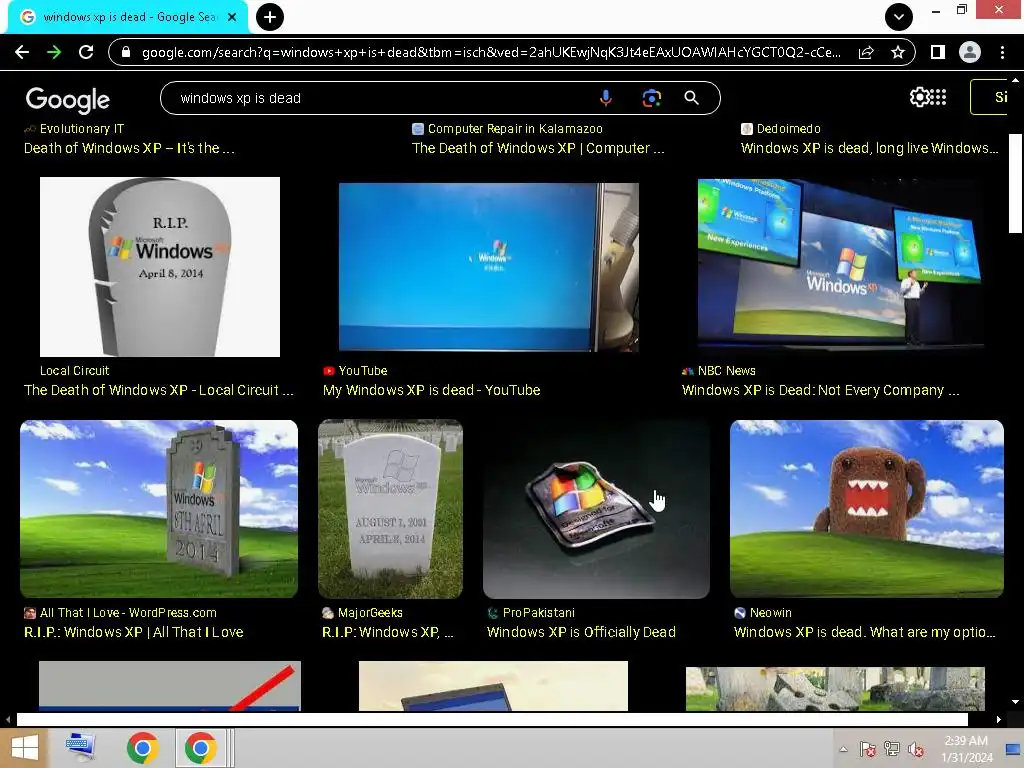Open the Google apps grid
The width and height of the screenshot is (1024, 768).
coord(938,97)
